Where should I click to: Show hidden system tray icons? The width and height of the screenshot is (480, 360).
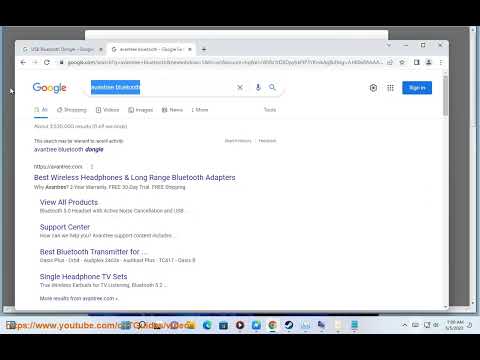[x=404, y=325]
